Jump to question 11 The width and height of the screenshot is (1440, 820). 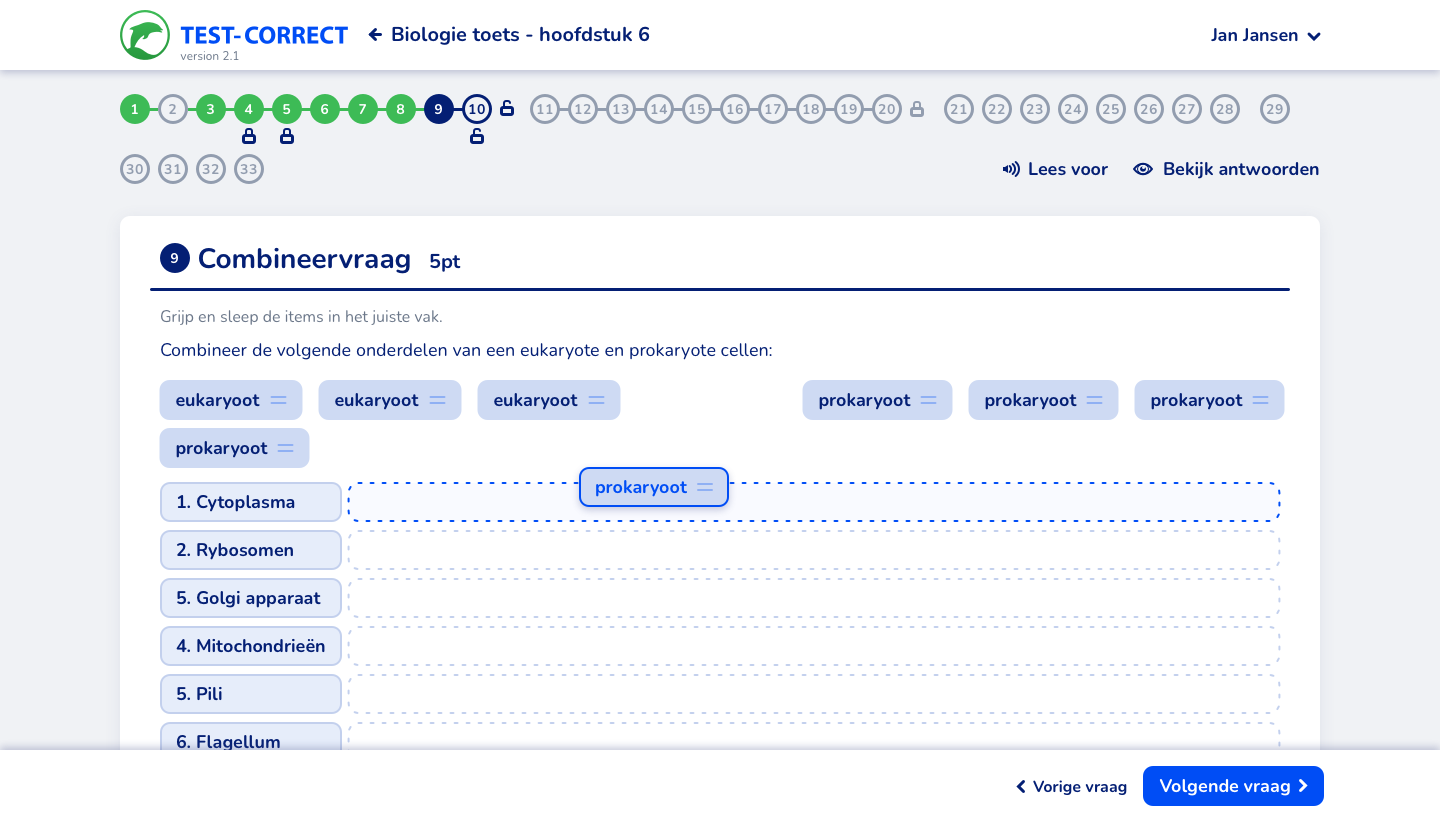point(545,109)
